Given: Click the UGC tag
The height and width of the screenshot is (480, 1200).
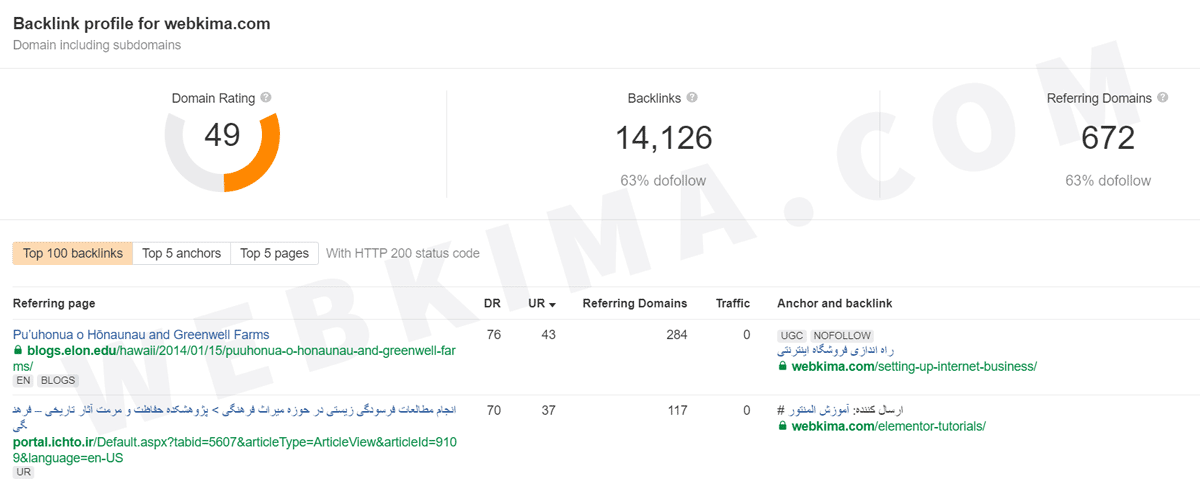Looking at the screenshot, I should tap(791, 336).
